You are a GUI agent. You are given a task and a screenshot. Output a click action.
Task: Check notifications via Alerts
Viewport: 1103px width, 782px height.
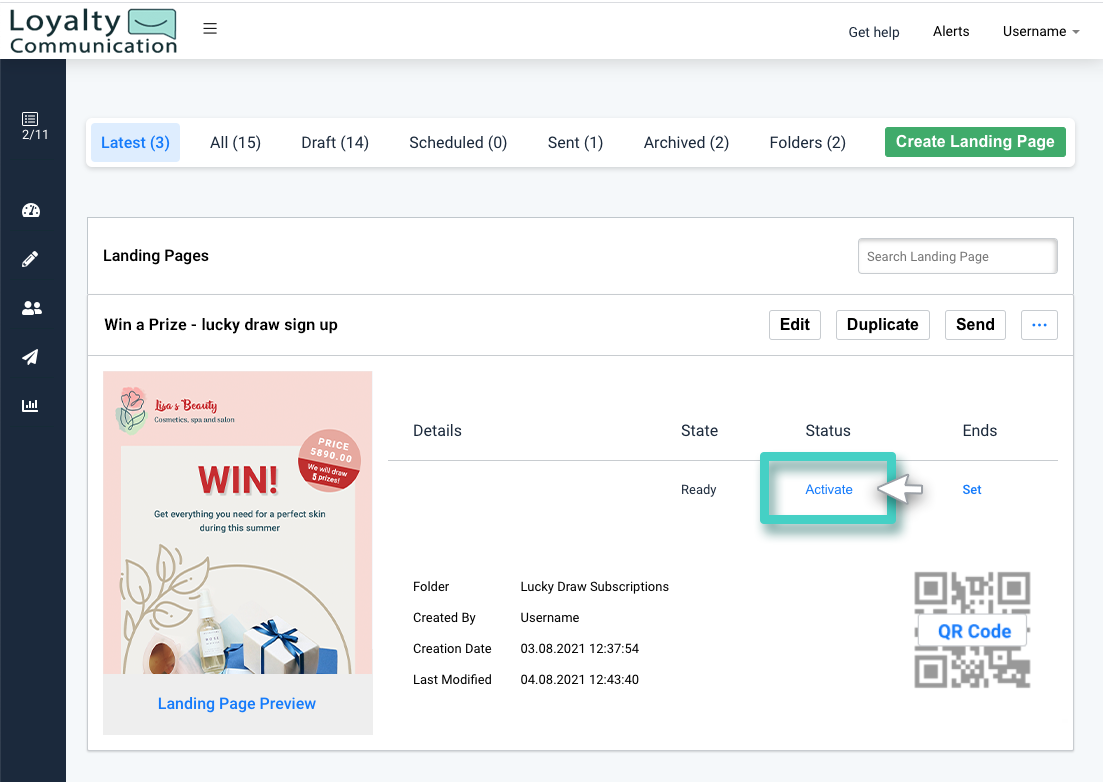pos(950,31)
